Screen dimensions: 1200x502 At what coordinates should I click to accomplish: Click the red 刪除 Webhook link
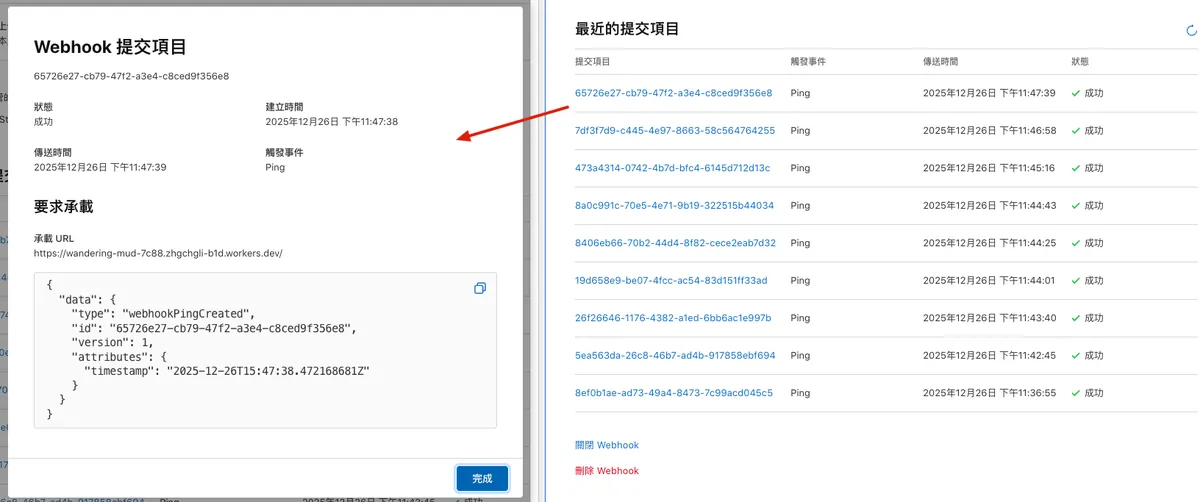tap(606, 471)
